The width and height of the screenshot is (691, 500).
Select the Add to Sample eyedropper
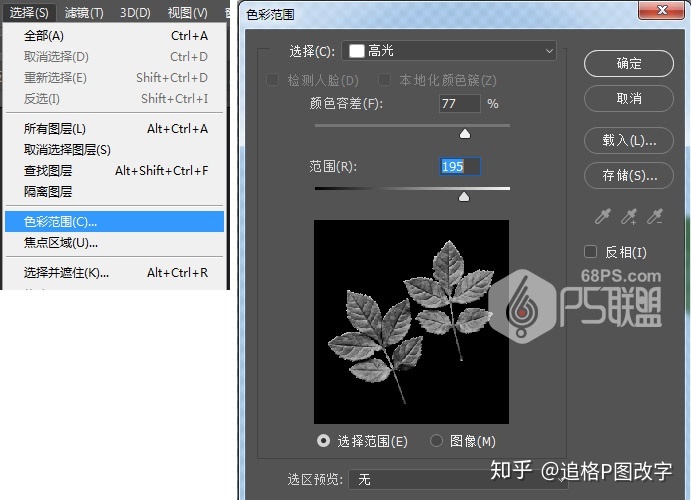pos(629,216)
